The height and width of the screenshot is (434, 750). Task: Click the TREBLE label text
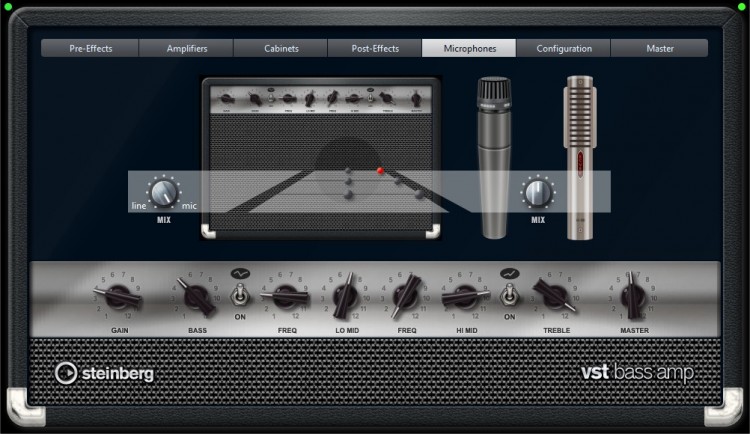tap(556, 330)
